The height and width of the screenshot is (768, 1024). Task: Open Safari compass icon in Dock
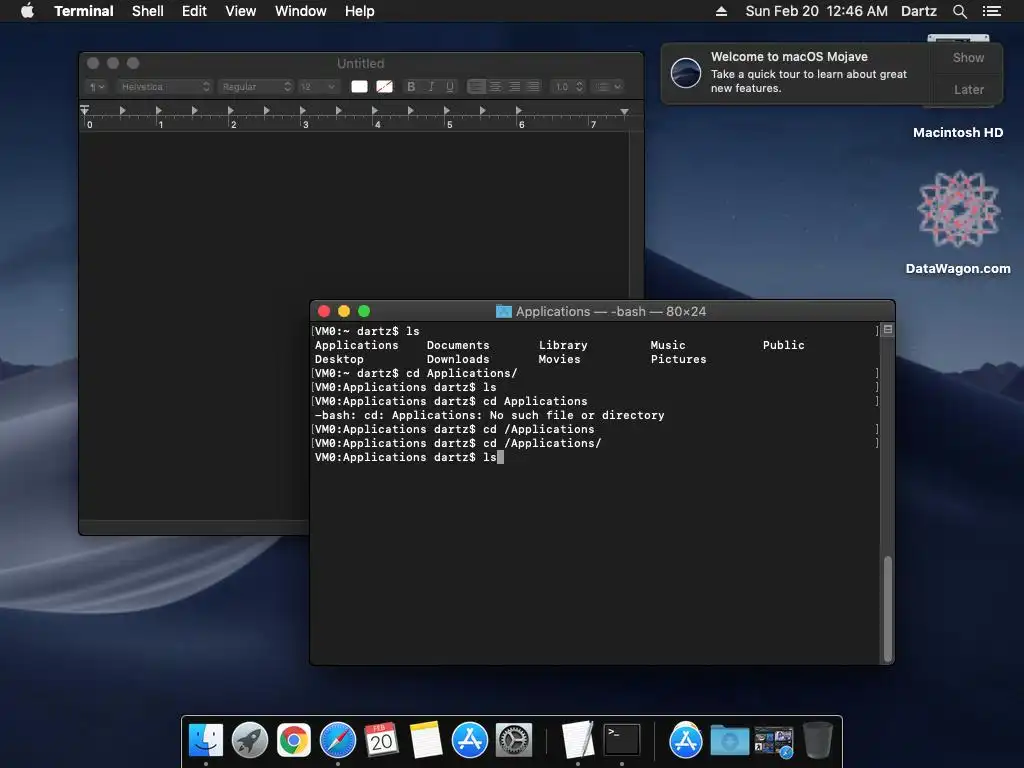tap(338, 741)
